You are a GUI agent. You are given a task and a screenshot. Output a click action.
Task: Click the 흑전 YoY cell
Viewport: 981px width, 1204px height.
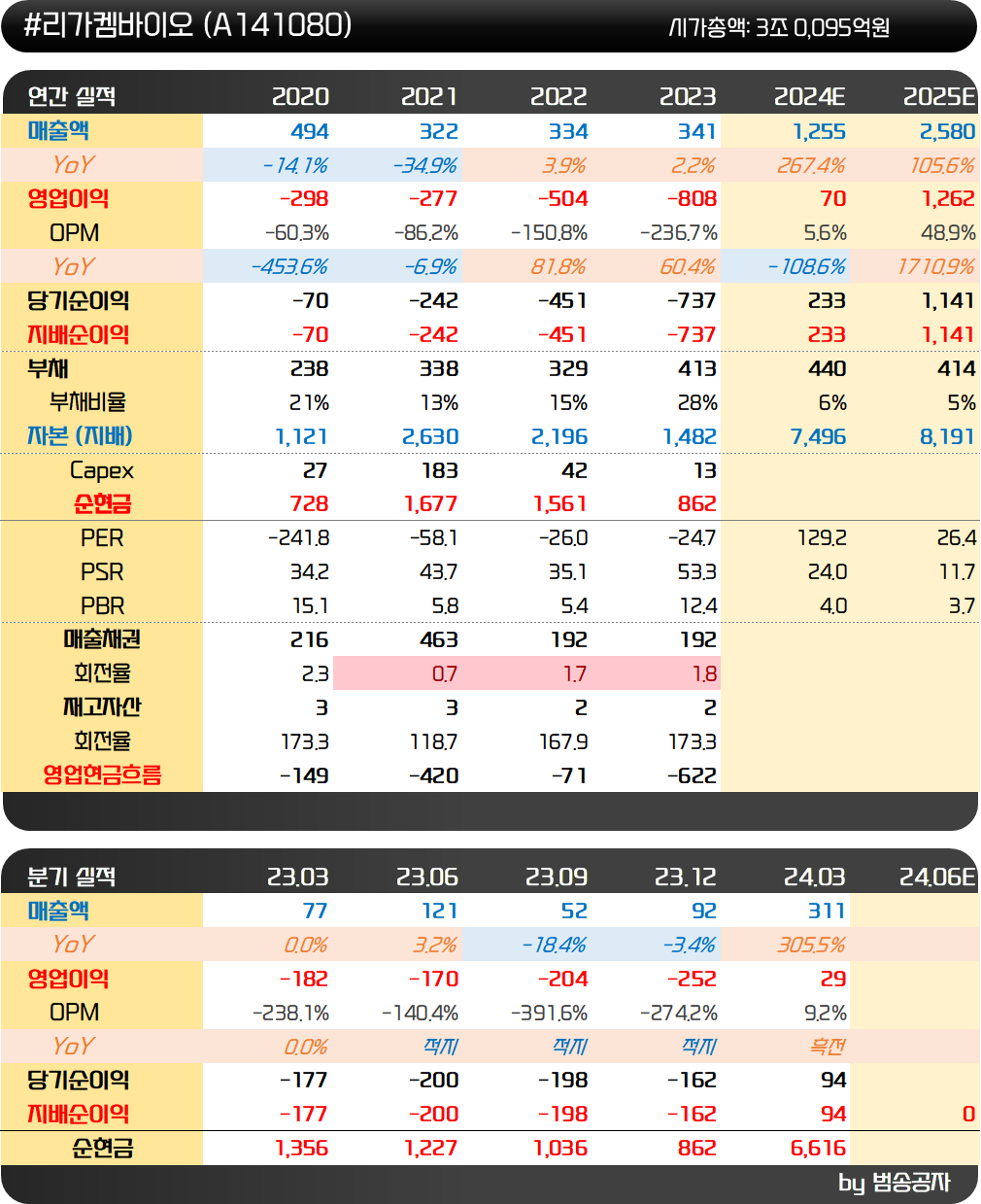point(828,1047)
